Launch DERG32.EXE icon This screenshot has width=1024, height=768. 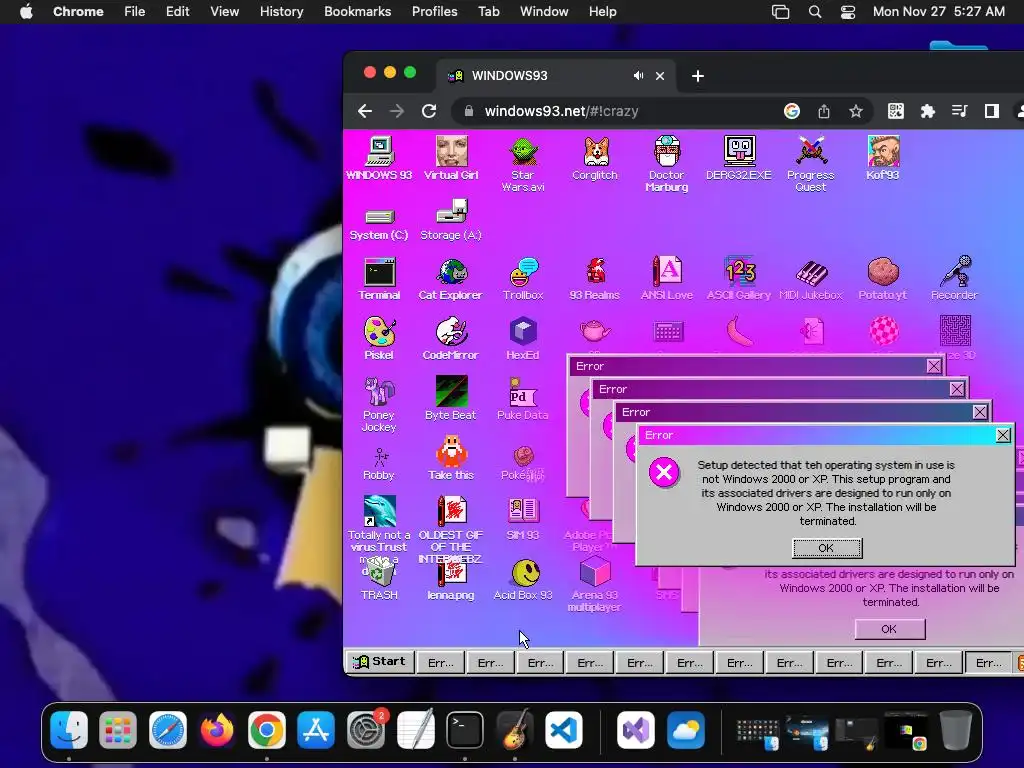click(x=739, y=157)
